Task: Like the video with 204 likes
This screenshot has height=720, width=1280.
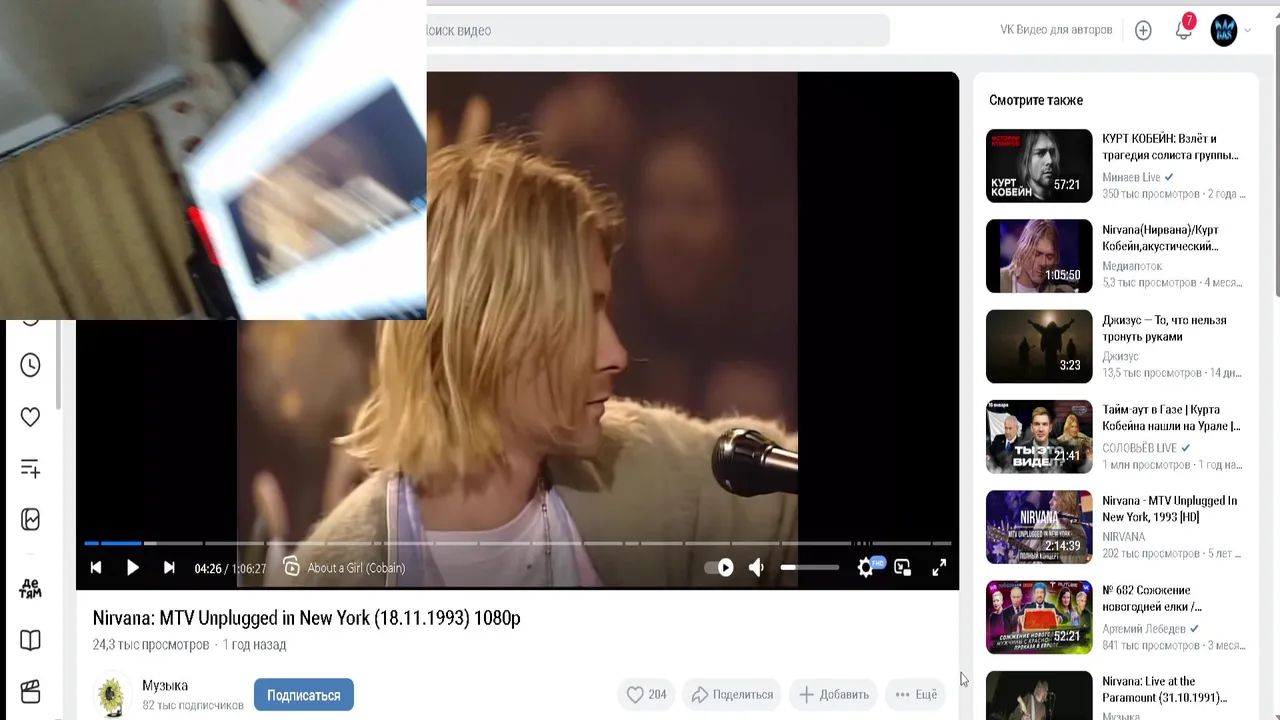Action: (646, 694)
